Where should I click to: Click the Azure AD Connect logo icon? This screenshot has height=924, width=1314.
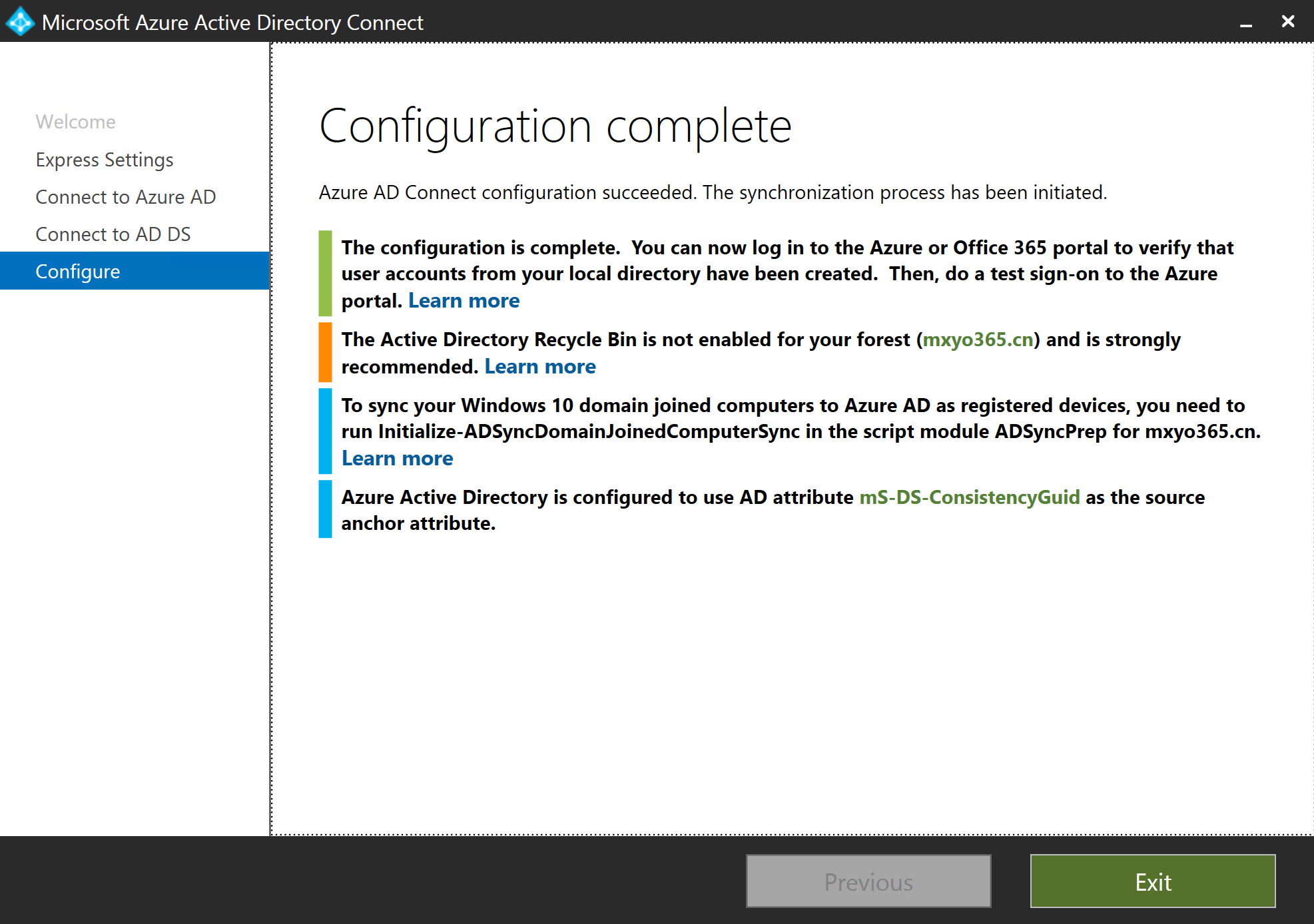coord(20,21)
